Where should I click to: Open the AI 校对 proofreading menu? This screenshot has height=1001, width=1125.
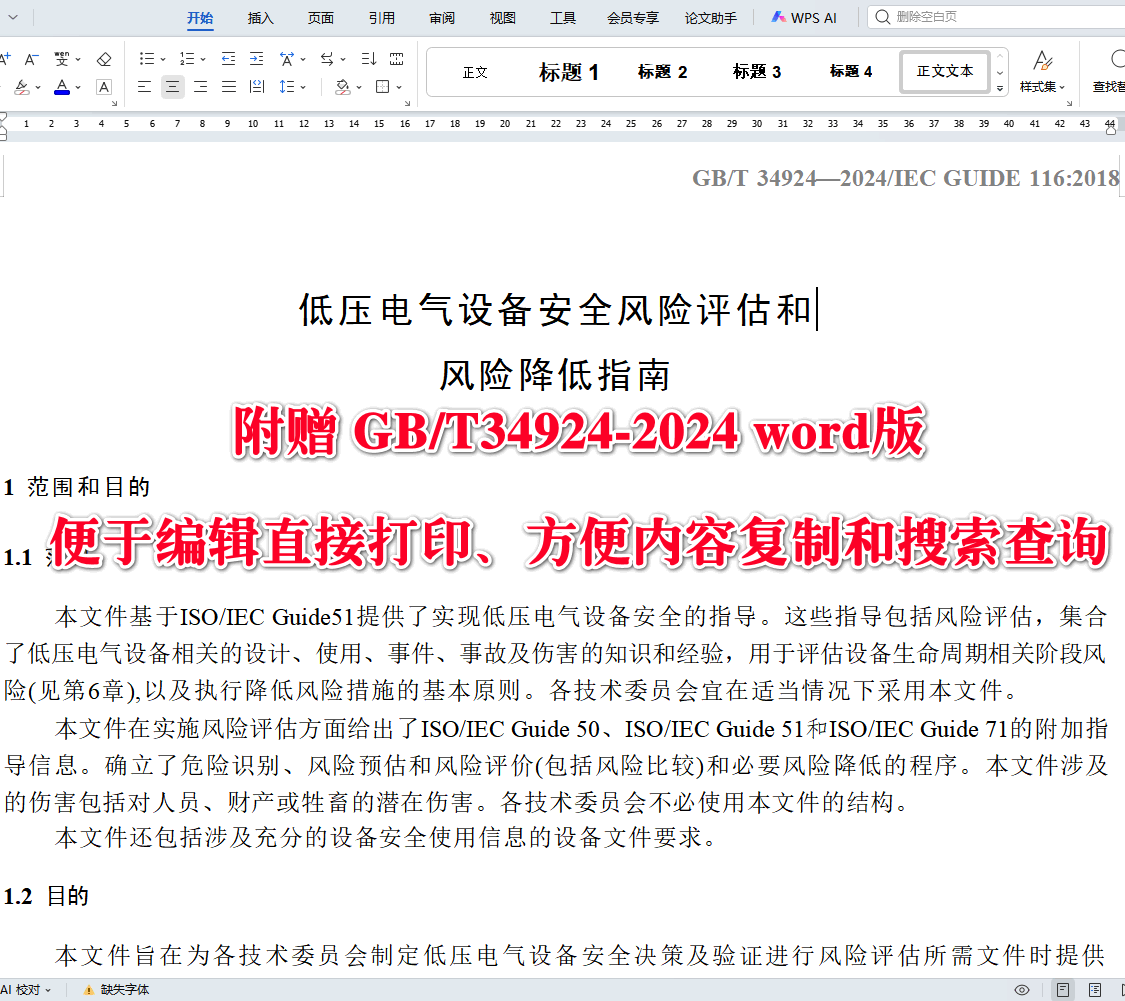[x=26, y=990]
